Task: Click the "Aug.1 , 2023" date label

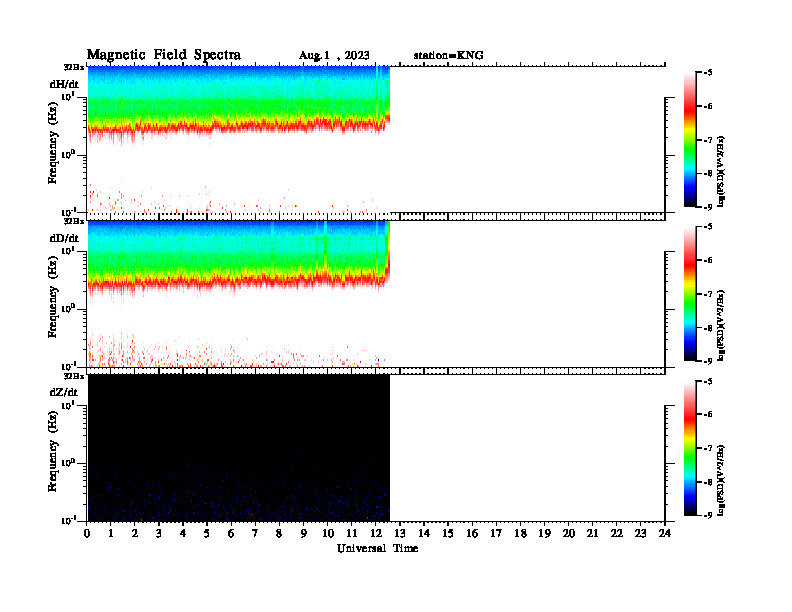Action: (x=334, y=56)
